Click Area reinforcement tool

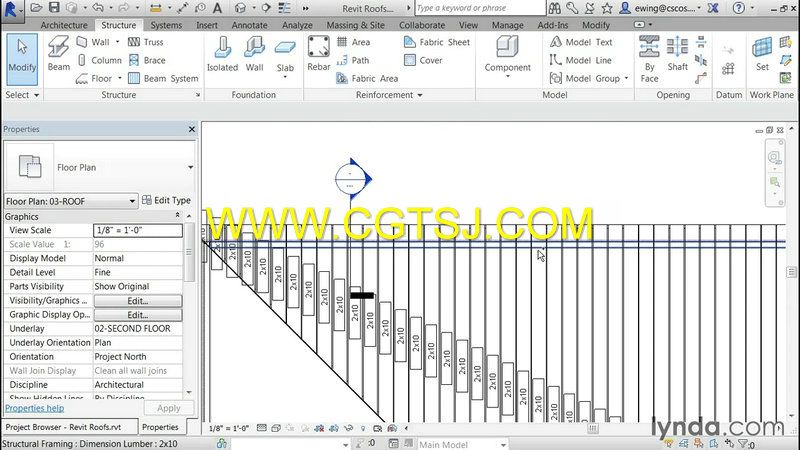pos(353,42)
